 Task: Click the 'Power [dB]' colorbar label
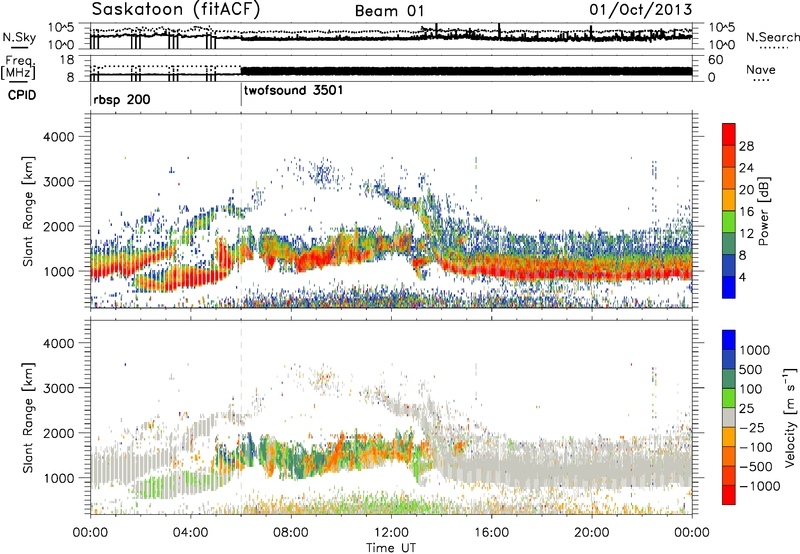click(x=763, y=211)
